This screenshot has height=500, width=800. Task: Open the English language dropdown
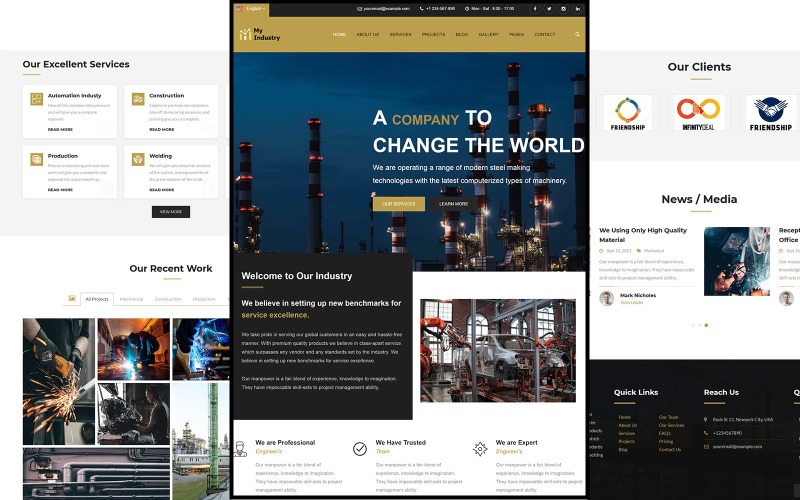click(x=251, y=9)
